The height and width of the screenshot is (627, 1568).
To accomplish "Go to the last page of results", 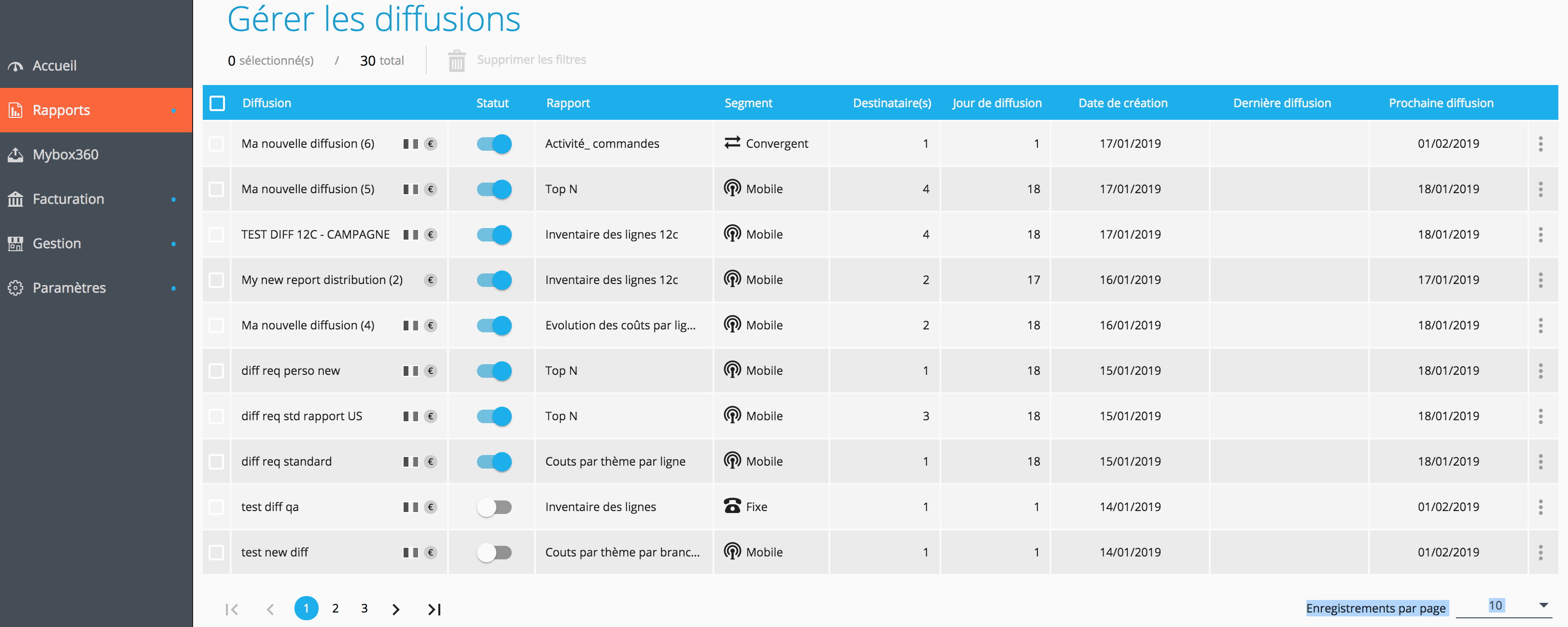I will [434, 609].
